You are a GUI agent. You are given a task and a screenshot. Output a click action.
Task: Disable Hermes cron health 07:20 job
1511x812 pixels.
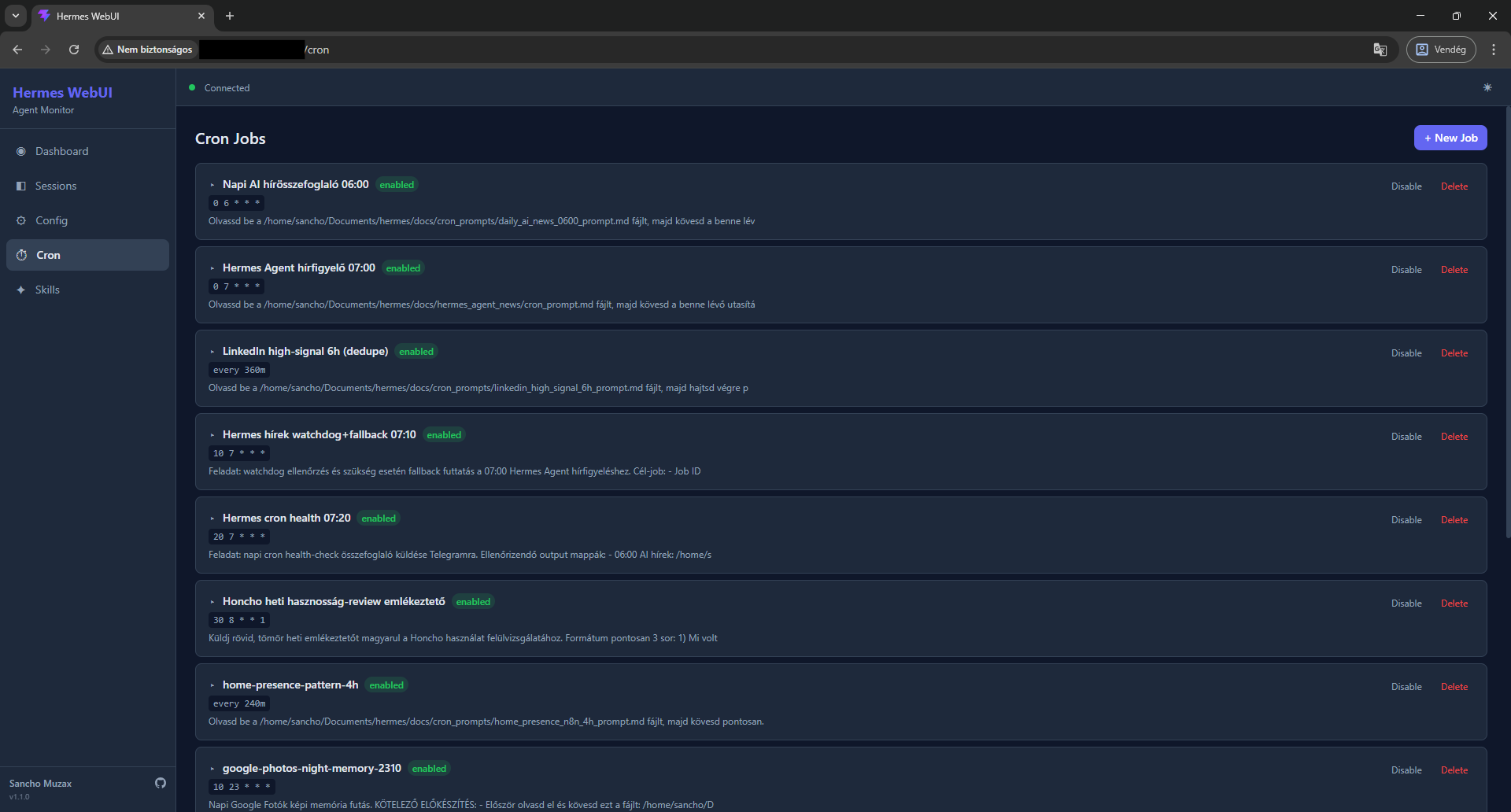pyautogui.click(x=1406, y=520)
